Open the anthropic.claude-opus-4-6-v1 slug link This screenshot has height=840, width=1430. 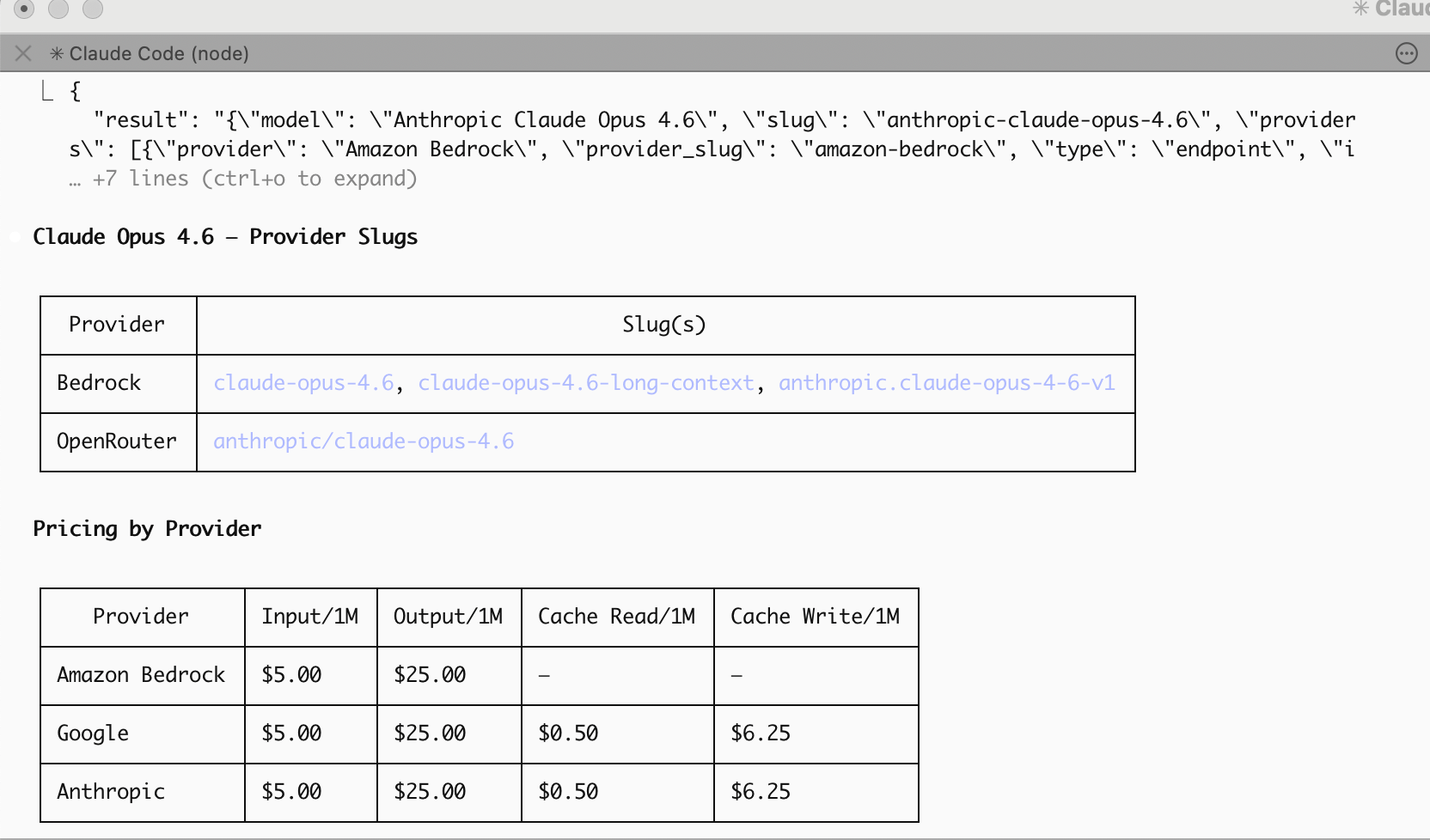(x=947, y=383)
